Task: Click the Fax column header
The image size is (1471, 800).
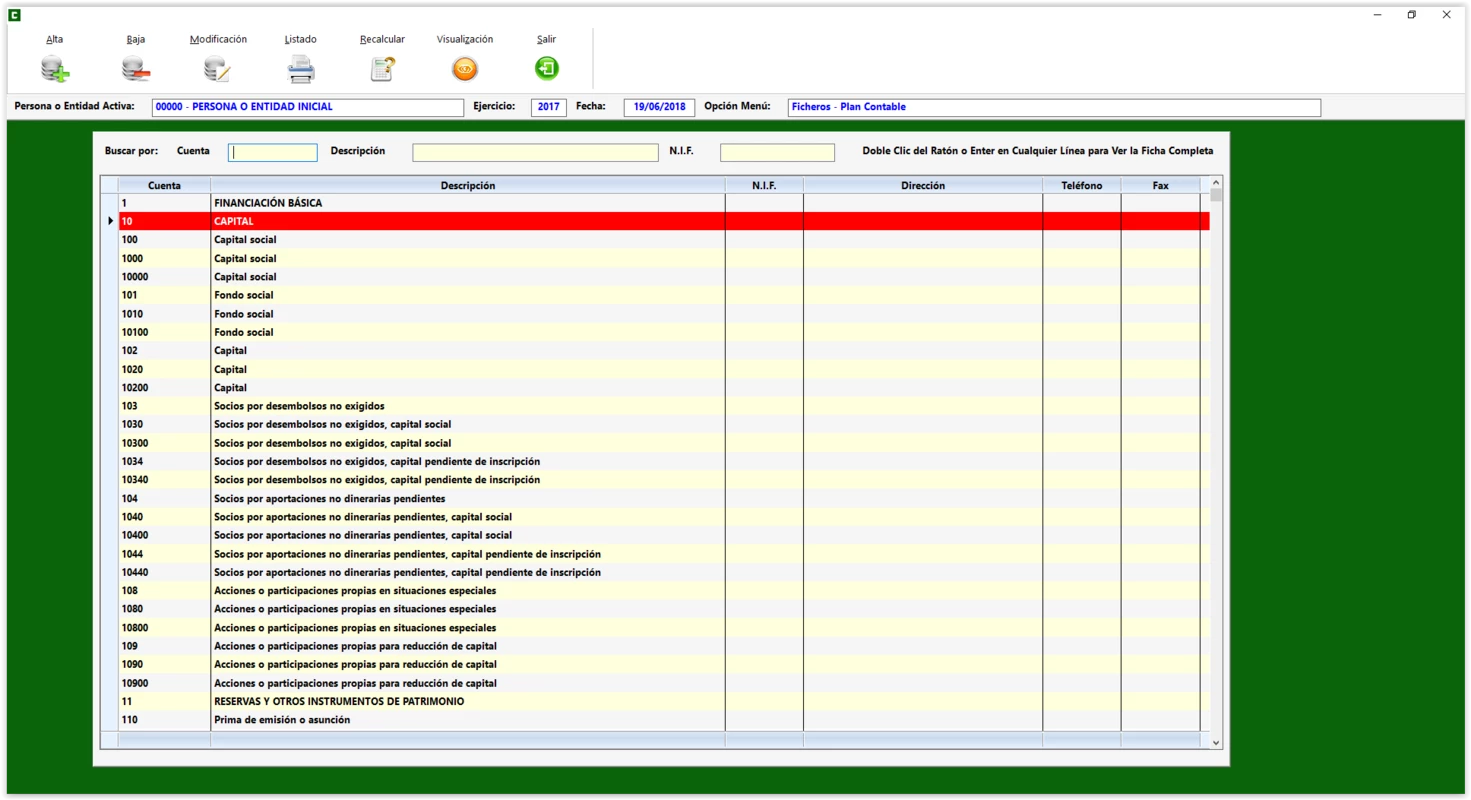Action: click(1160, 185)
